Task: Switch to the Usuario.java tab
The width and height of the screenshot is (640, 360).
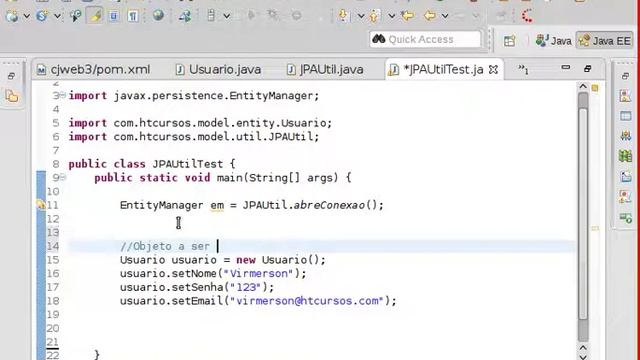Action: 218,70
